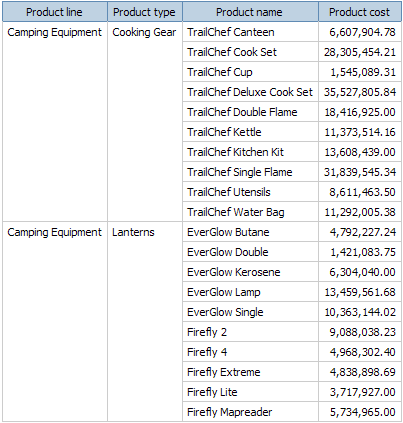The width and height of the screenshot is (403, 423).
Task: Select the TrailChef Water Bag cell
Action: point(250,212)
